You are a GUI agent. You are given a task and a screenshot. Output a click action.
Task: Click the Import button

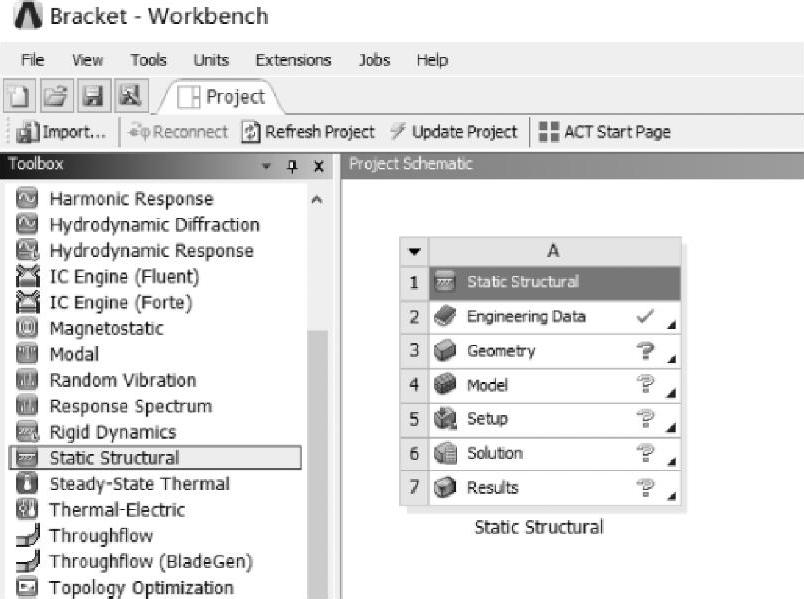[61, 132]
